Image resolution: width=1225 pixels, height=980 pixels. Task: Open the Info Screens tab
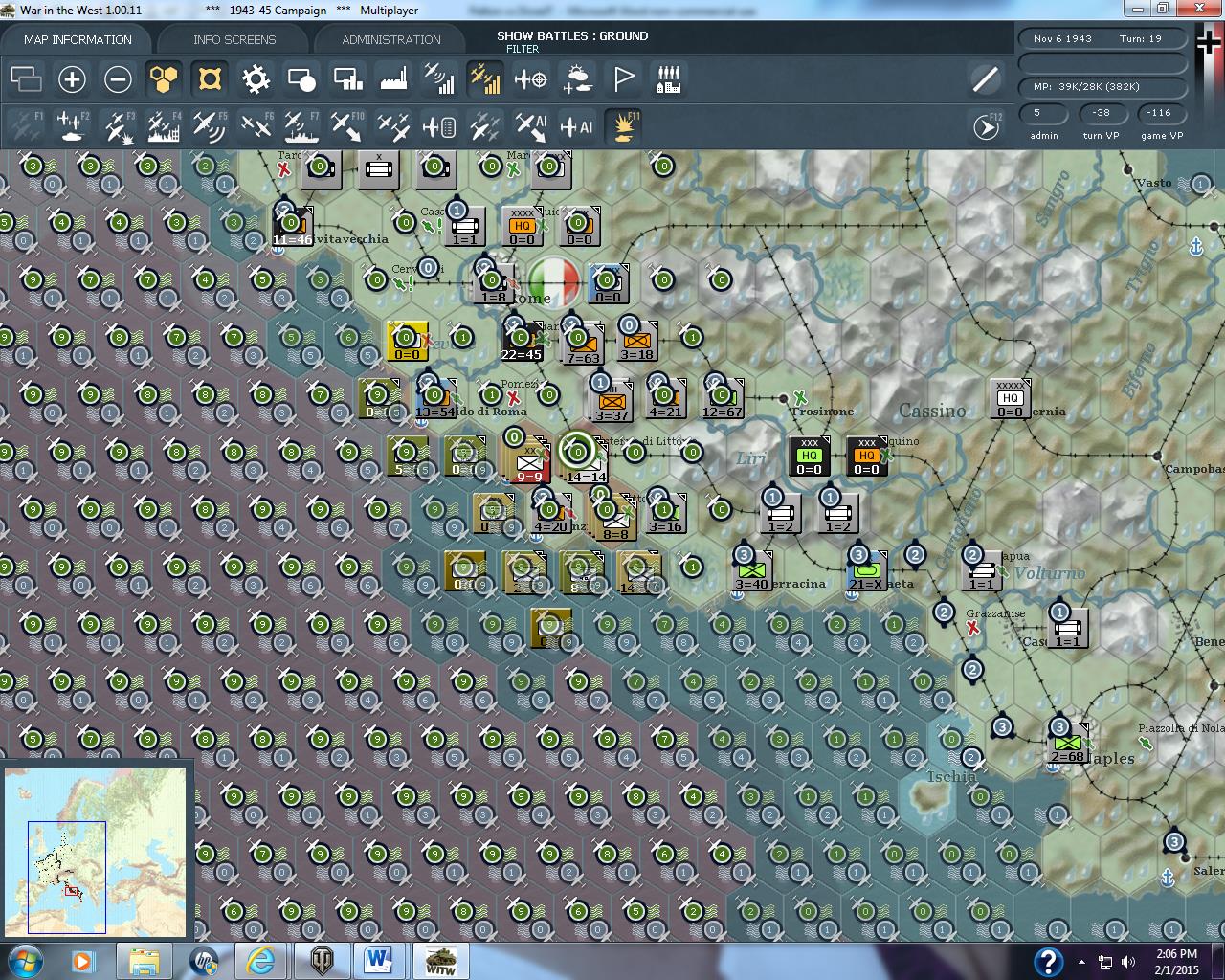(x=234, y=39)
